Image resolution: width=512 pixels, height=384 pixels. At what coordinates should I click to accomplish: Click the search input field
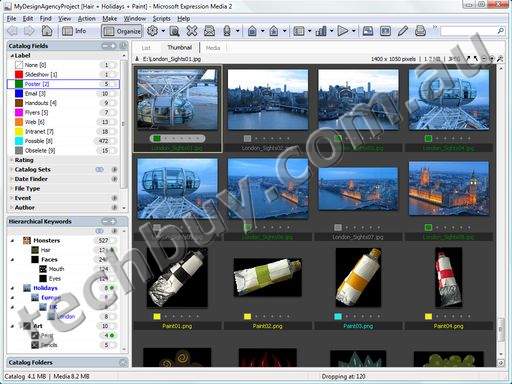point(468,31)
